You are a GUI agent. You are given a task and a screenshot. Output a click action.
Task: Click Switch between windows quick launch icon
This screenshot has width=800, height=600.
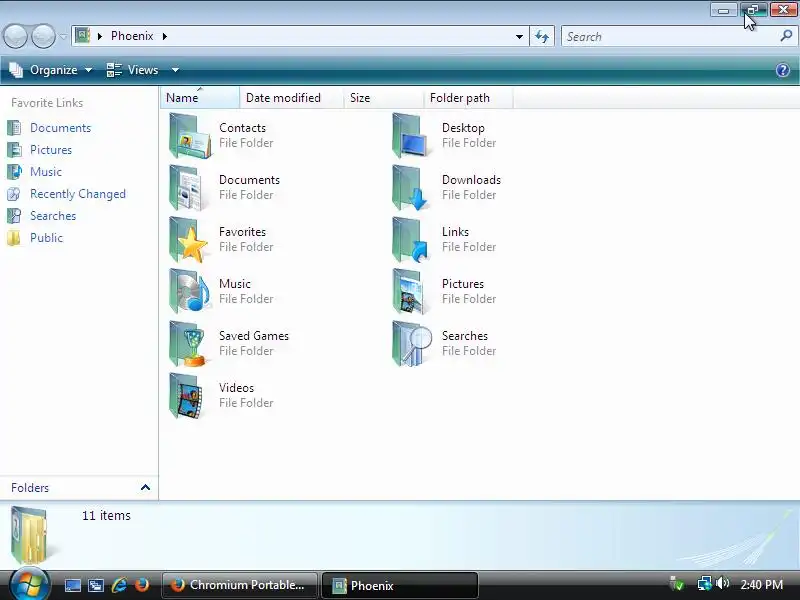click(96, 585)
